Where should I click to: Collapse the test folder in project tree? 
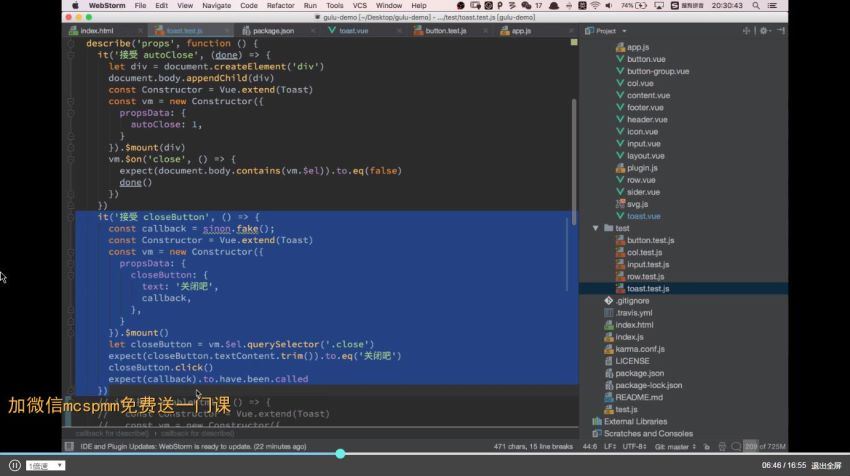pyautogui.click(x=596, y=228)
